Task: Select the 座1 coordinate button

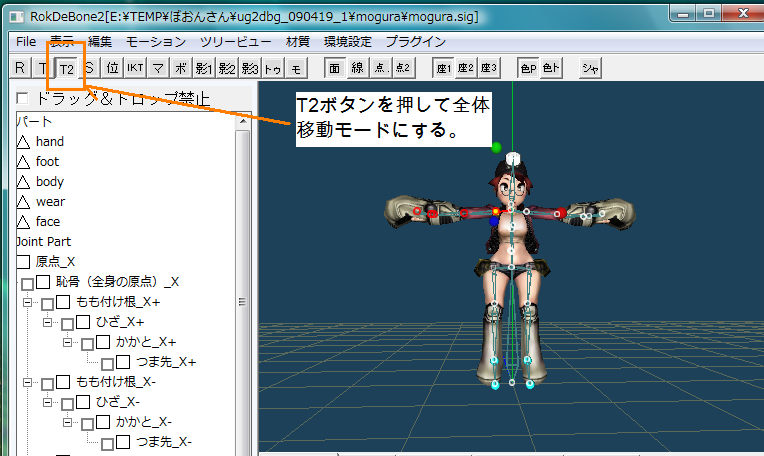Action: (x=443, y=68)
